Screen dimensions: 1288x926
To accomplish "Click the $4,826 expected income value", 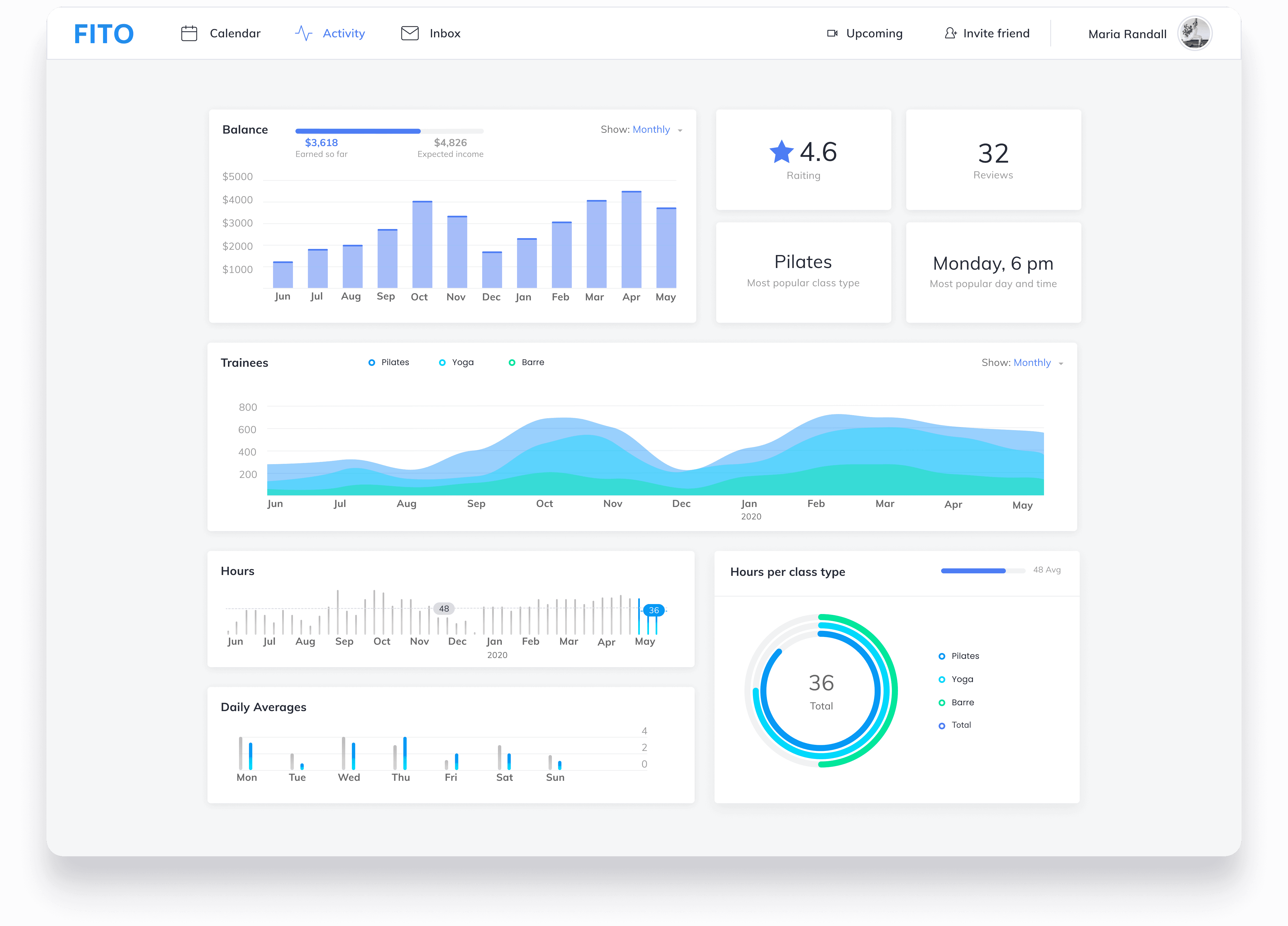I will (x=450, y=142).
